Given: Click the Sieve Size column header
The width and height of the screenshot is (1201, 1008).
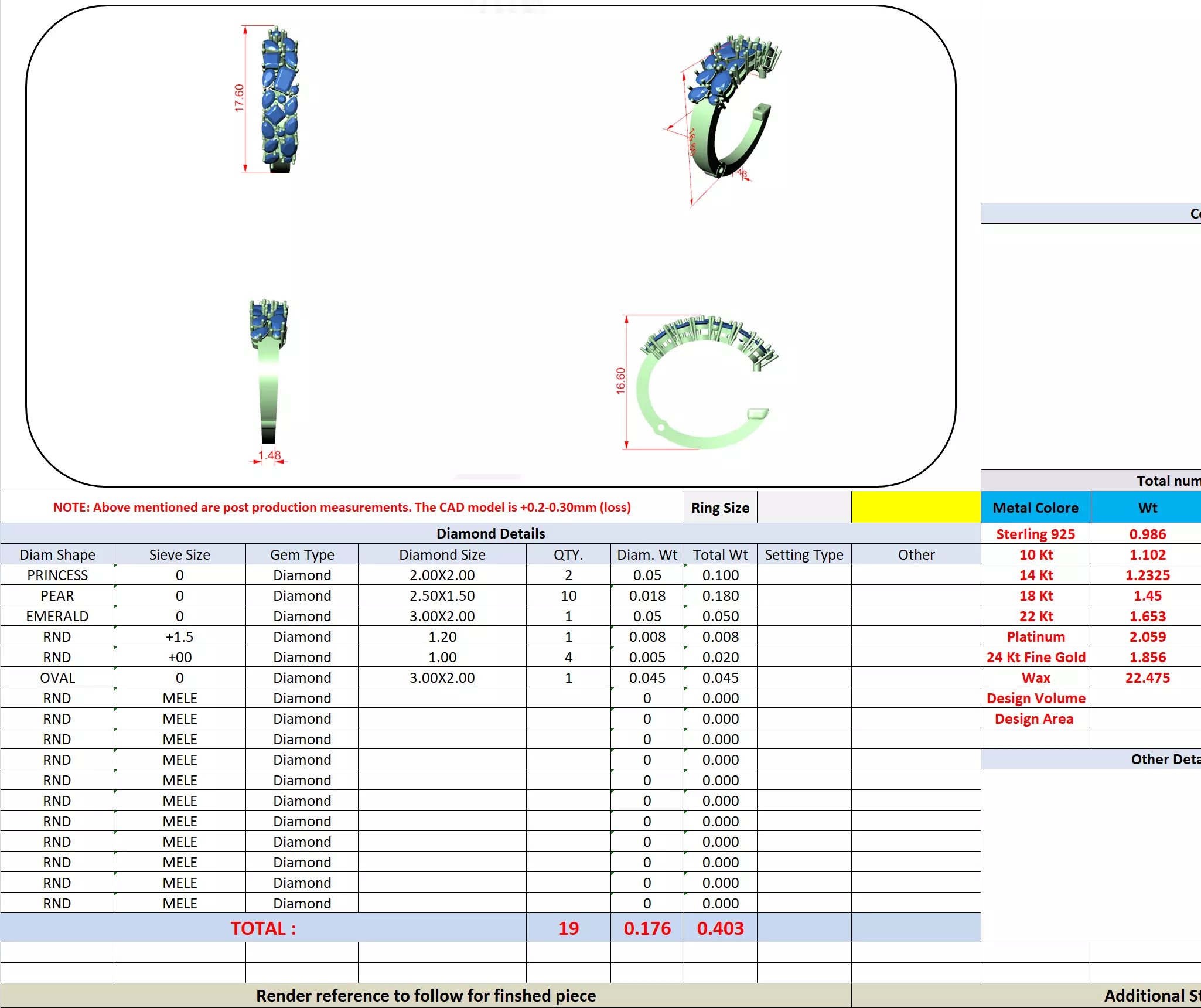Looking at the screenshot, I should click(179, 554).
